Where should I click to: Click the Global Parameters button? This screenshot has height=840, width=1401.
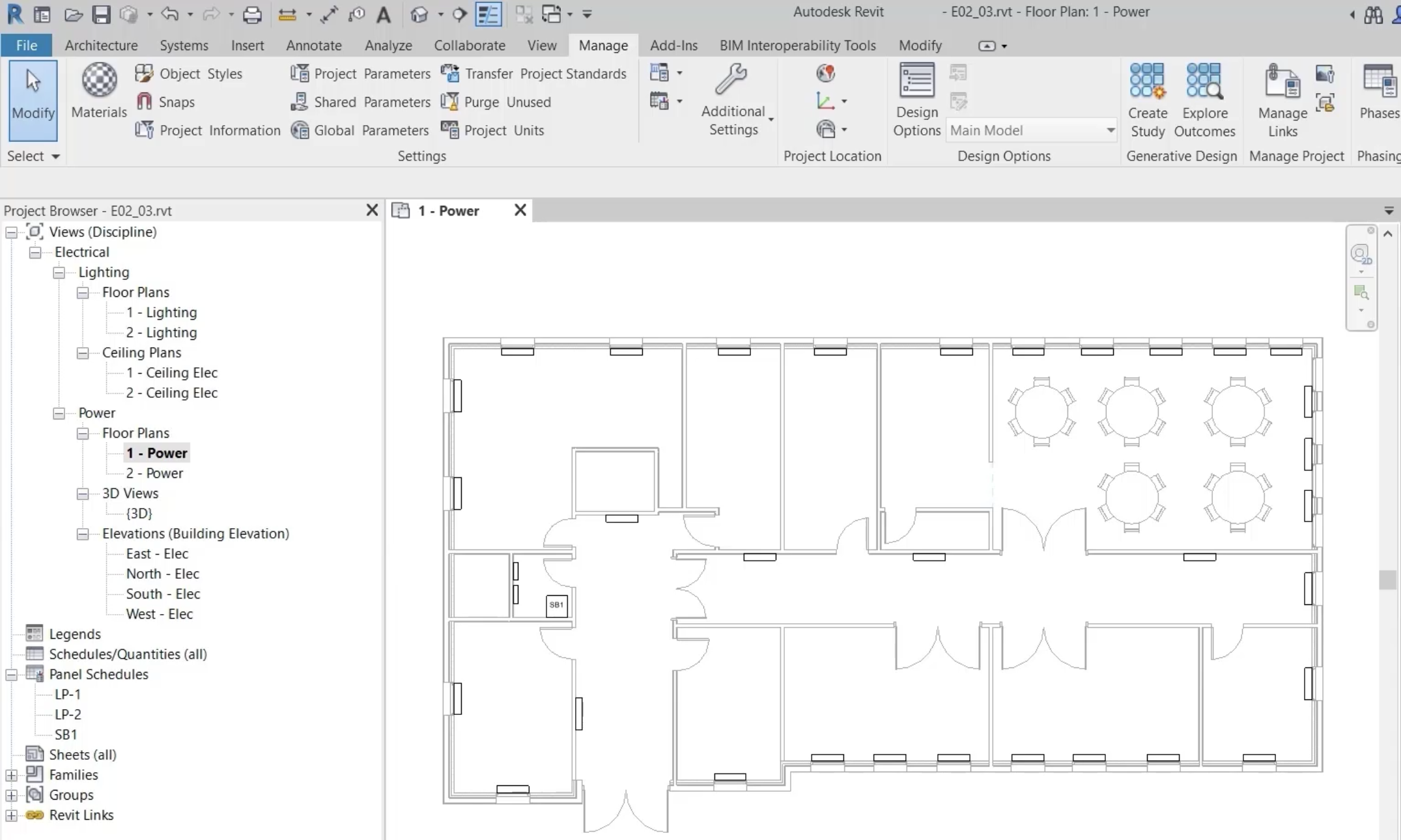click(x=360, y=129)
